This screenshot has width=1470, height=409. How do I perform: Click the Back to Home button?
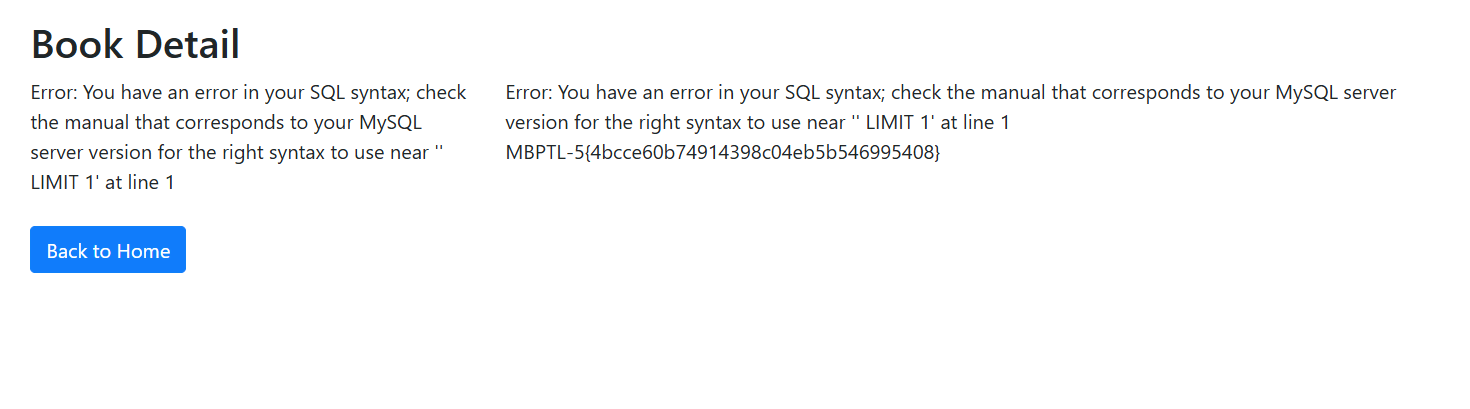[x=108, y=250]
